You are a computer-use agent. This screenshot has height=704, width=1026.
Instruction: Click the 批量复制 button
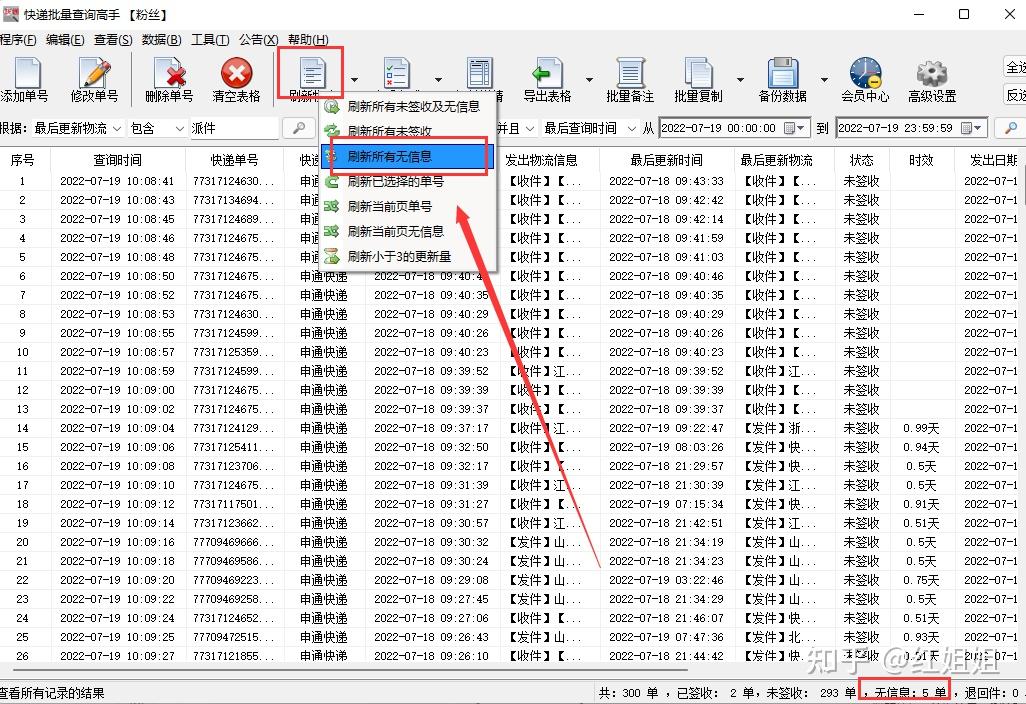click(x=698, y=75)
